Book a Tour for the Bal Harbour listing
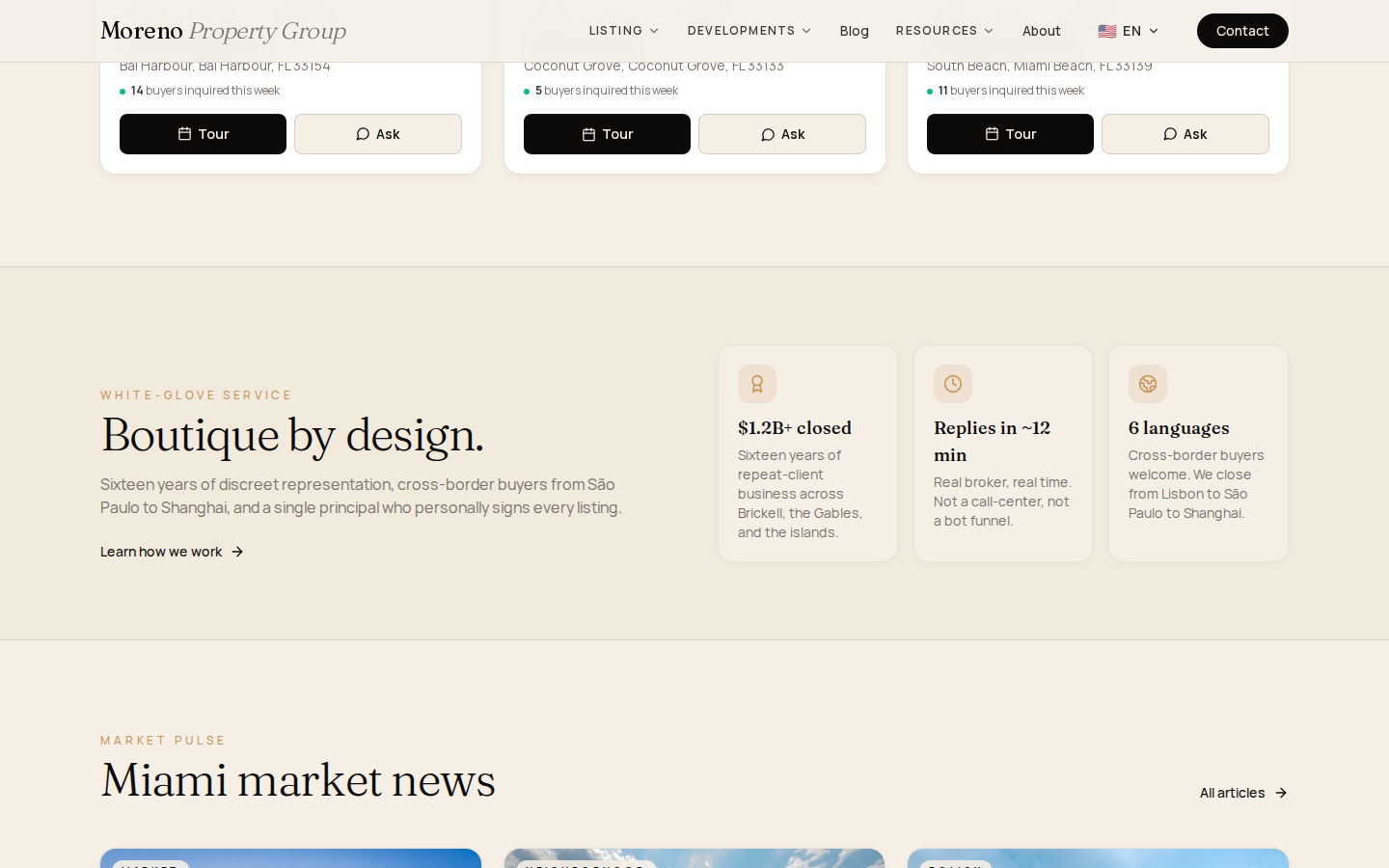The height and width of the screenshot is (868, 1389). coord(203,134)
